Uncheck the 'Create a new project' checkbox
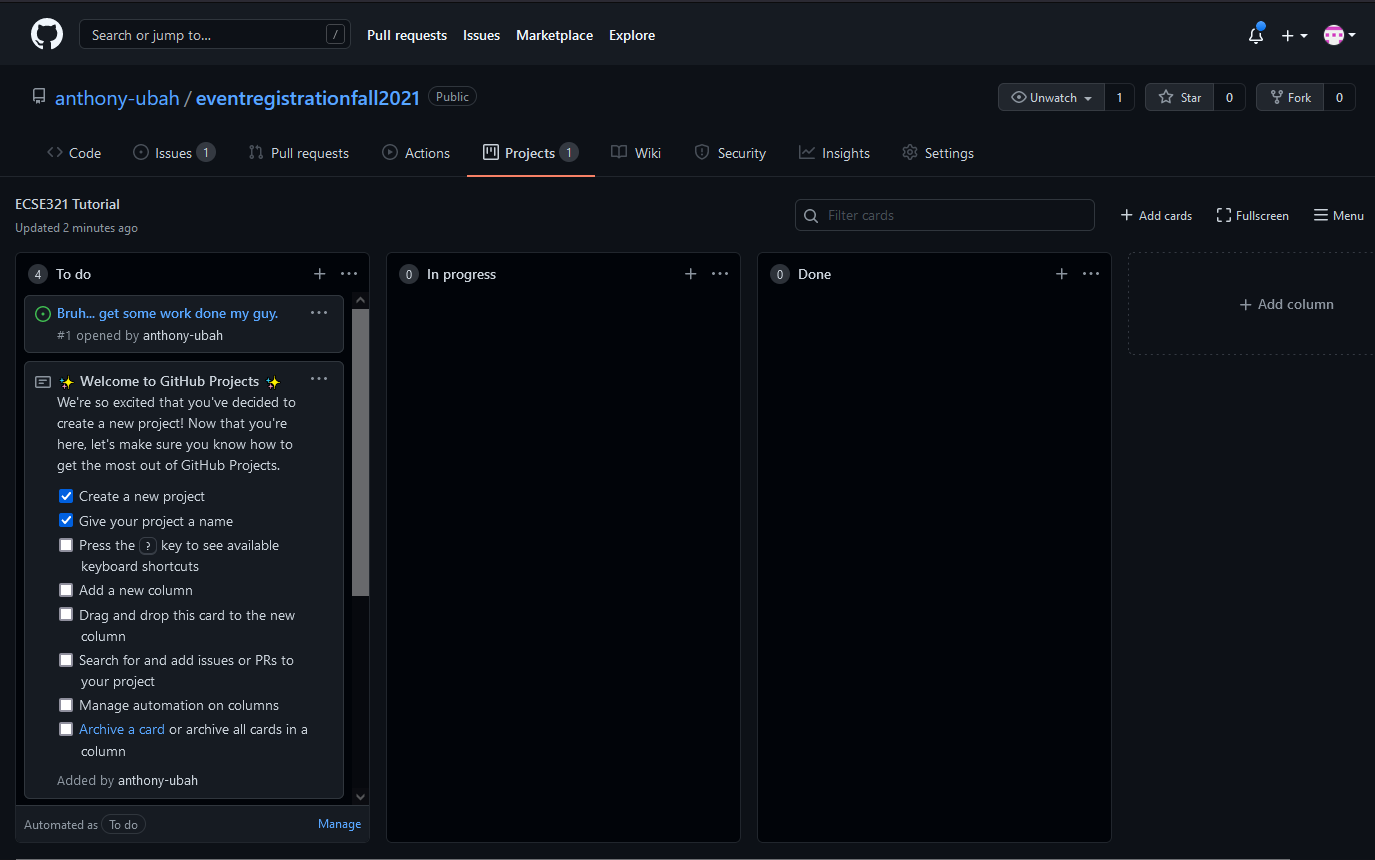 [x=66, y=496]
